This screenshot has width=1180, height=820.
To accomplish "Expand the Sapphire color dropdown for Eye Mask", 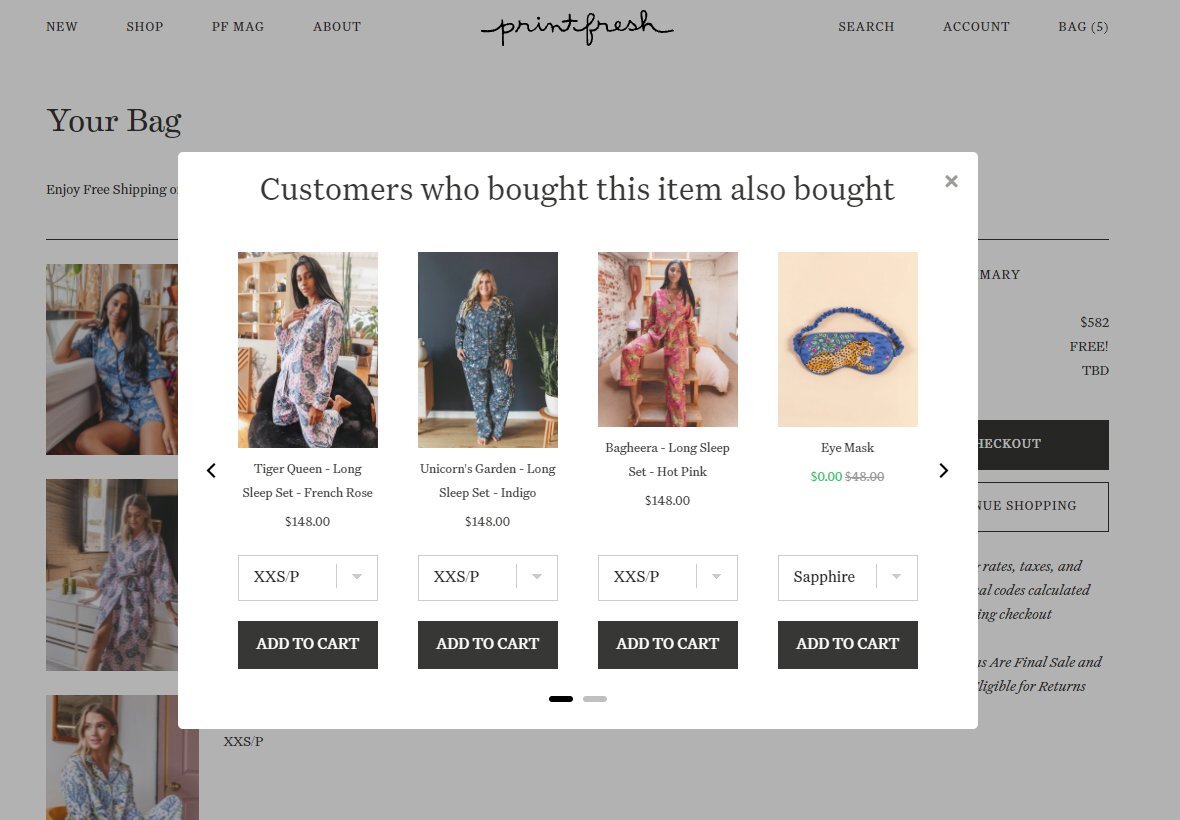I will [848, 578].
